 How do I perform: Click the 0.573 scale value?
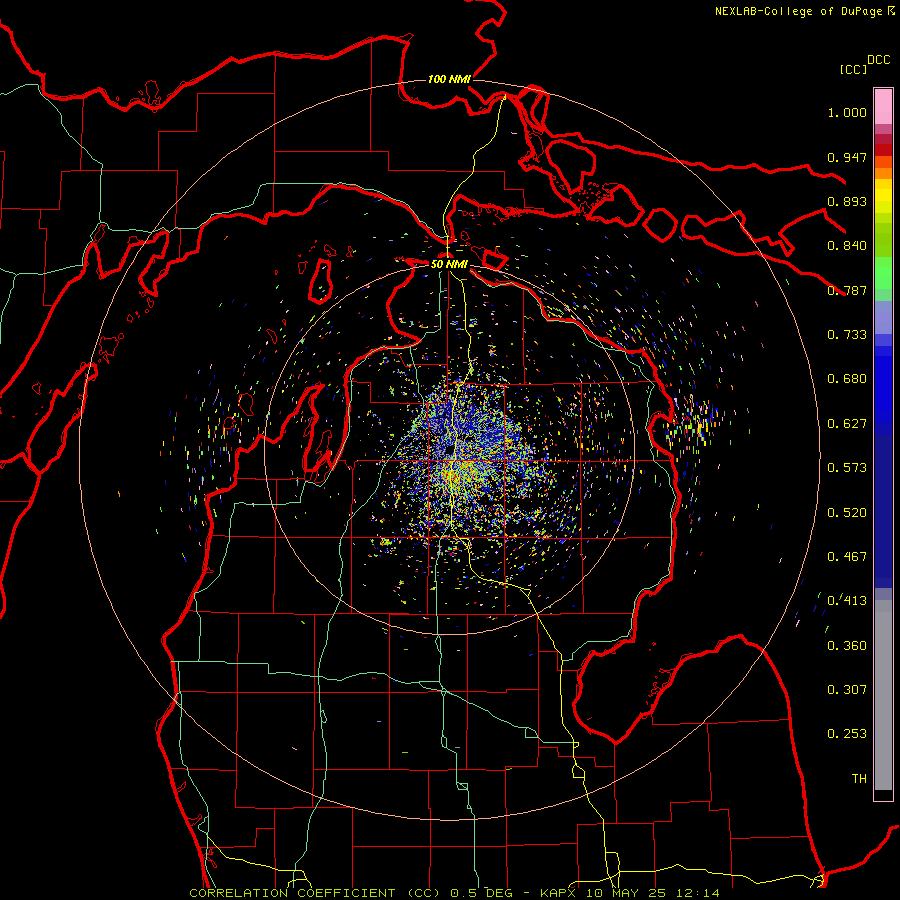(847, 468)
